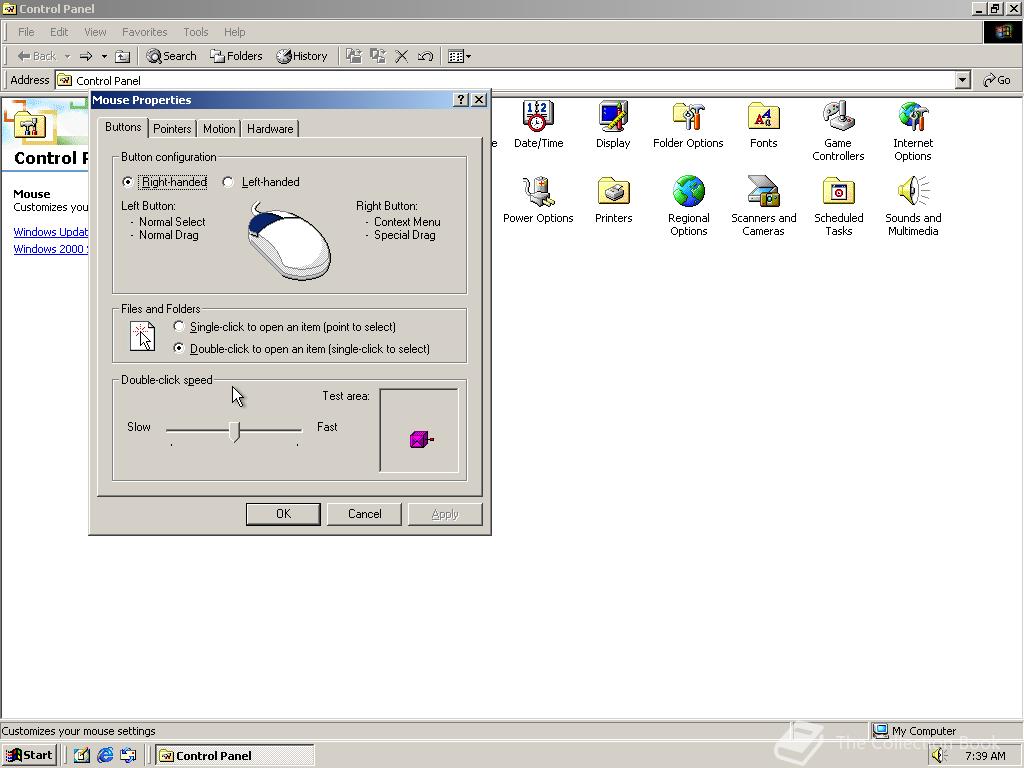Launch Internet Explorer from quick launch
Viewport: 1024px width, 768px height.
pos(104,756)
